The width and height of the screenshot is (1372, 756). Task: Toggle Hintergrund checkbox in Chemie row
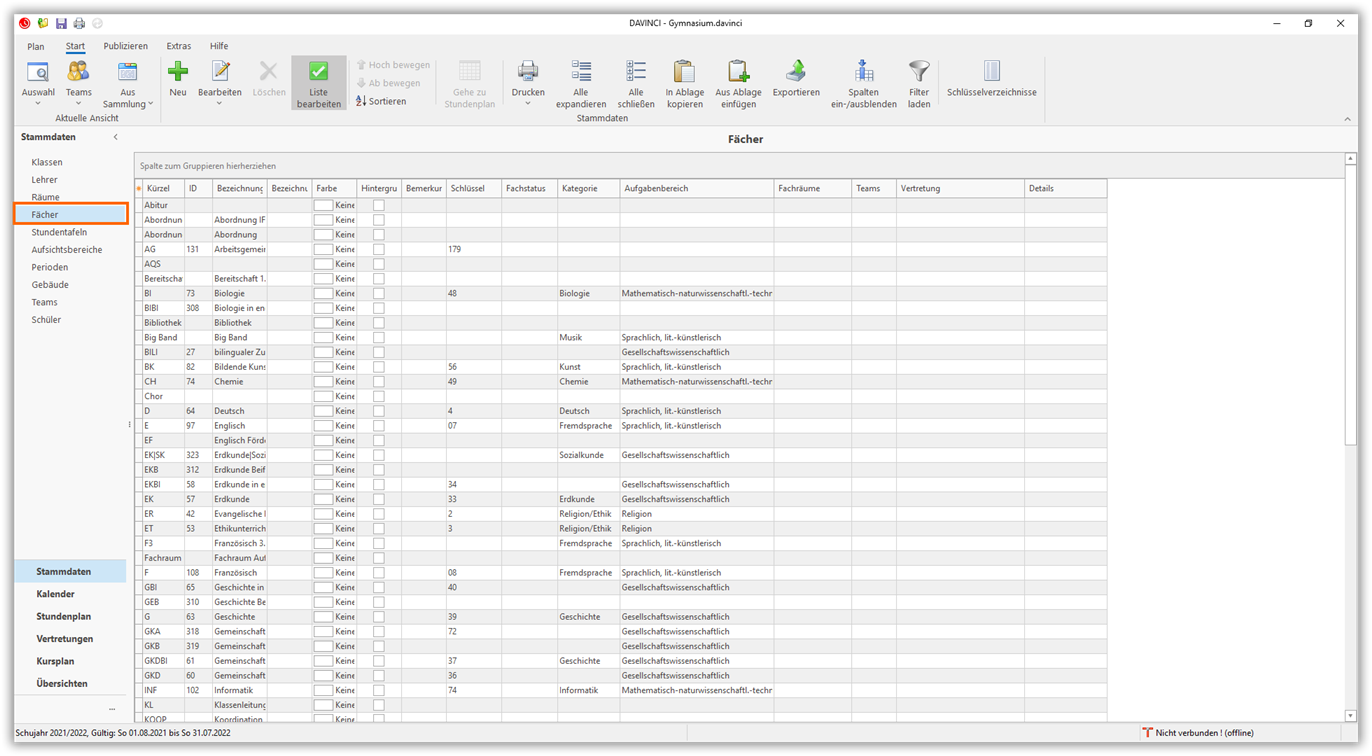click(379, 382)
